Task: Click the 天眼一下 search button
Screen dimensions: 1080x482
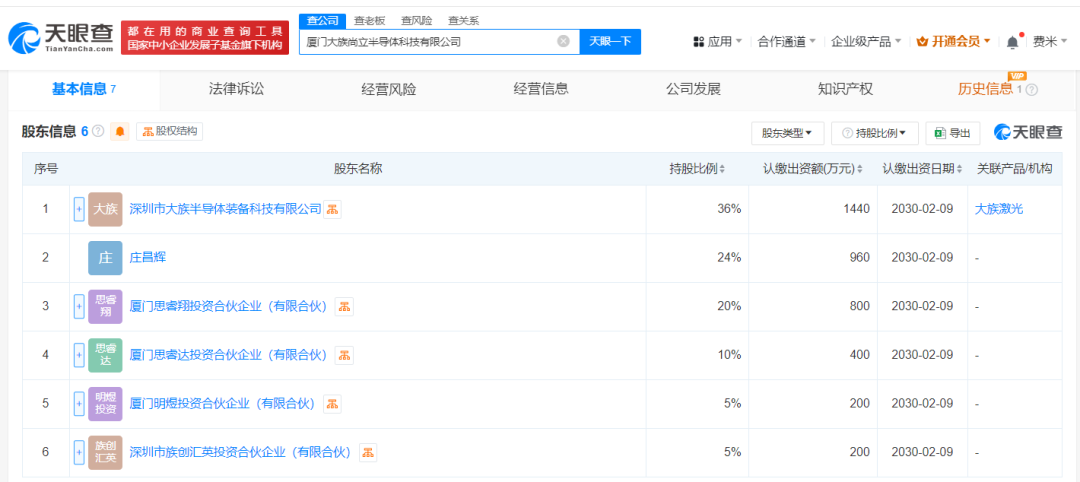Action: pyautogui.click(x=610, y=41)
